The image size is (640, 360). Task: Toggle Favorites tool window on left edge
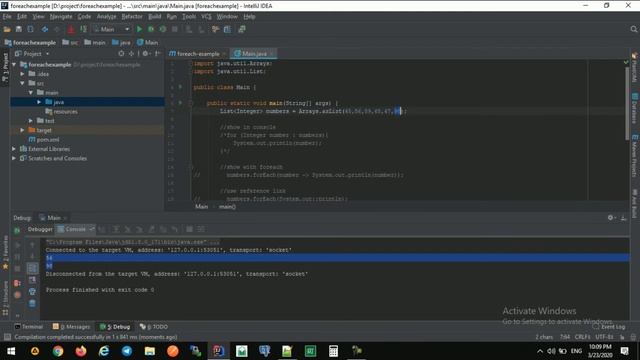pos(5,253)
